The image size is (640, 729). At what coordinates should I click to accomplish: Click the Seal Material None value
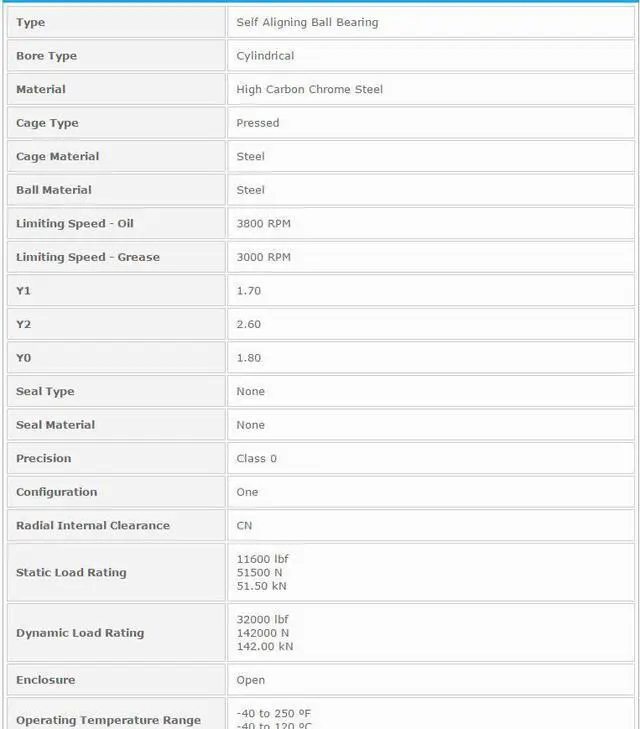click(251, 425)
